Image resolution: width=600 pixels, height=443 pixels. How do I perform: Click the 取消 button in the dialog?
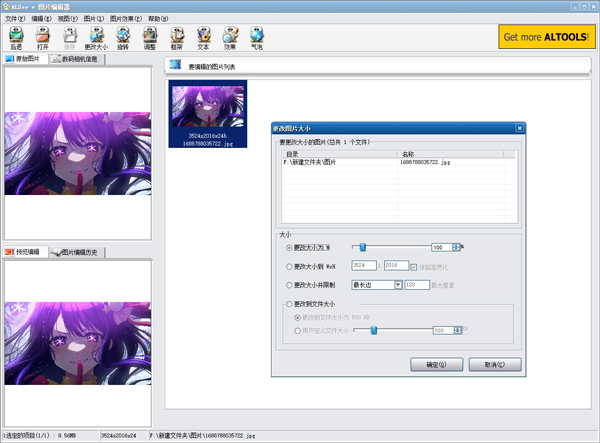point(494,364)
